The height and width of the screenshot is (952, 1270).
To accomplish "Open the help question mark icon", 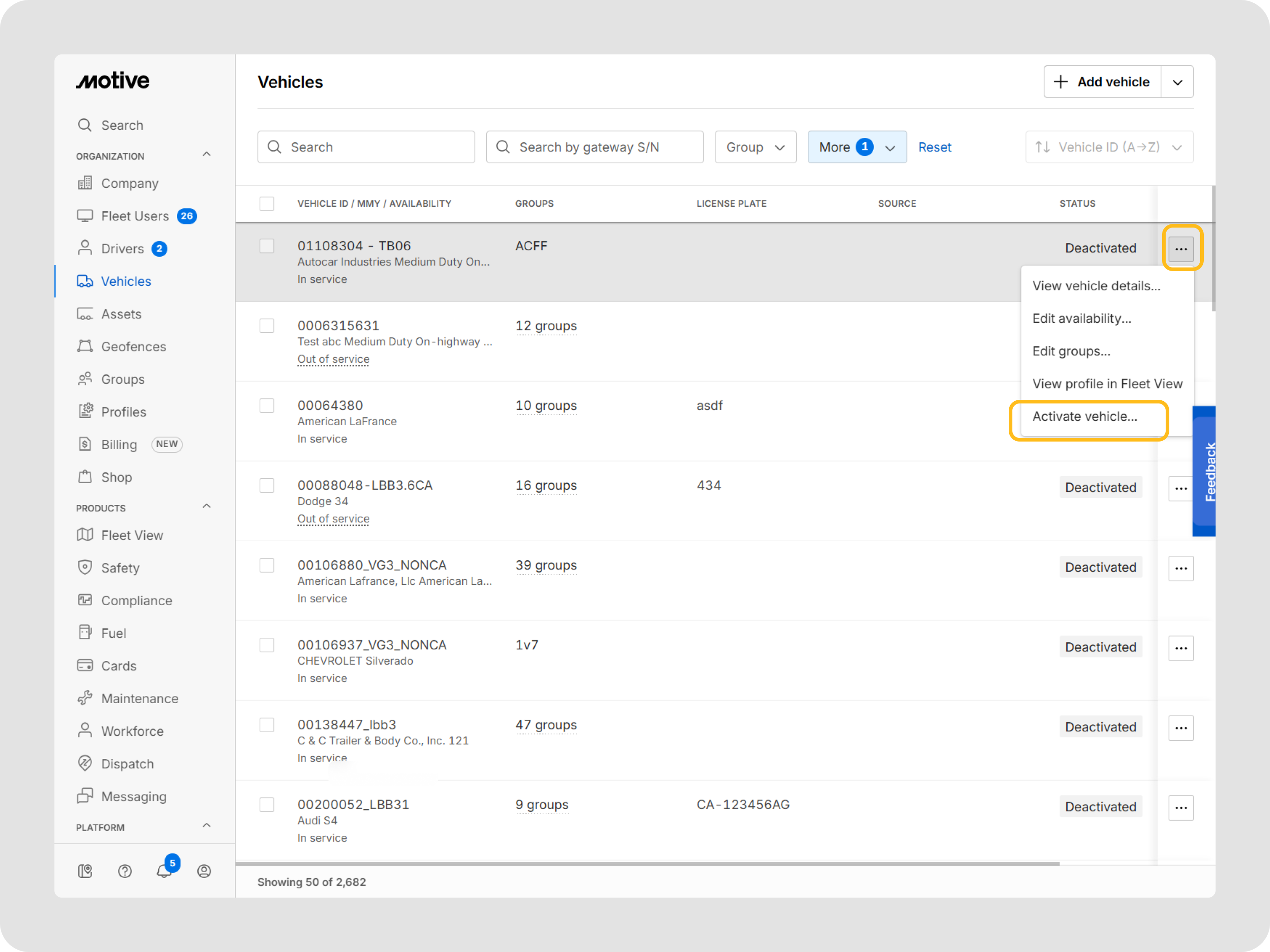I will coord(125,870).
